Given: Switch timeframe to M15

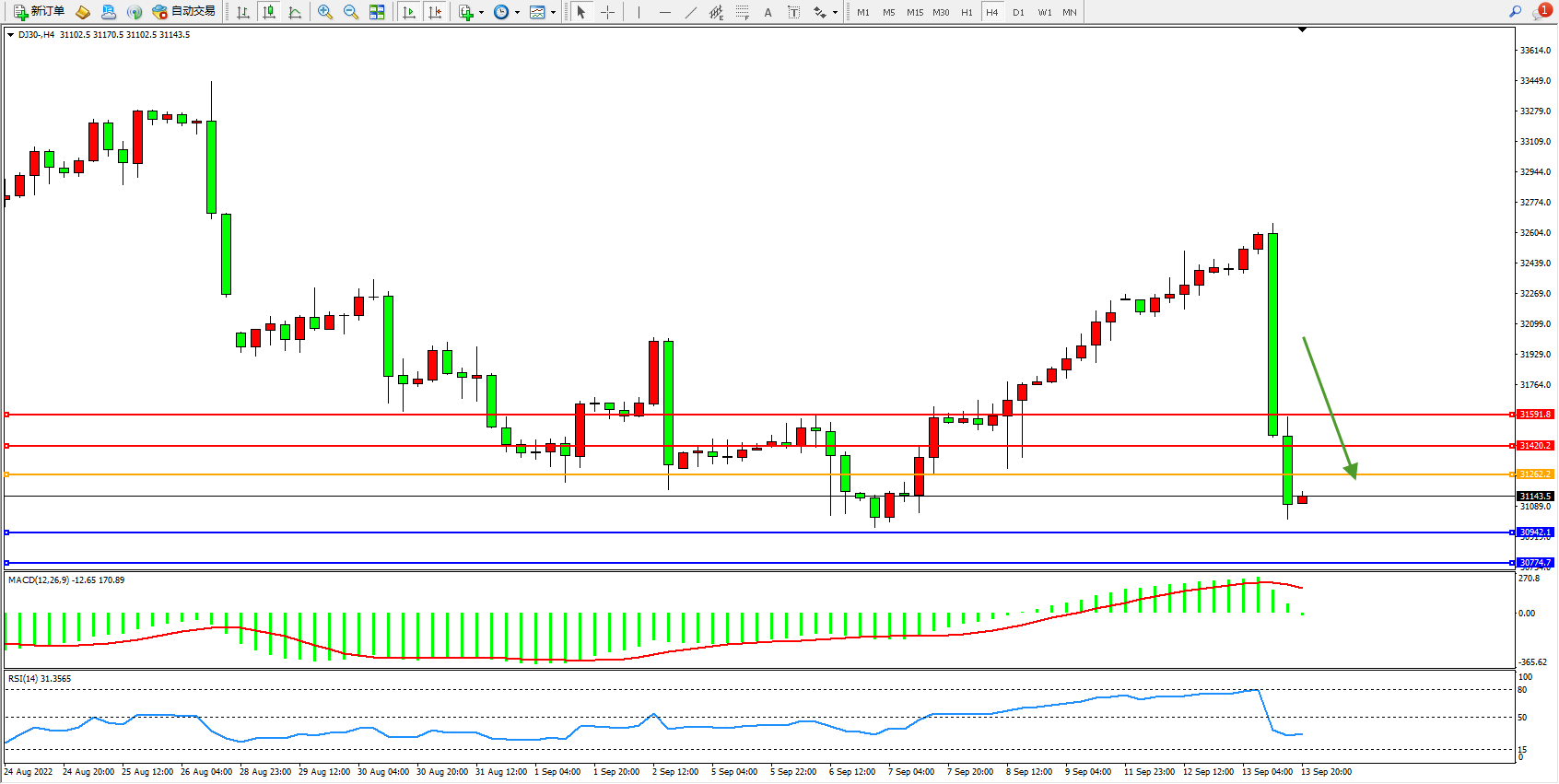Looking at the screenshot, I should click(915, 12).
